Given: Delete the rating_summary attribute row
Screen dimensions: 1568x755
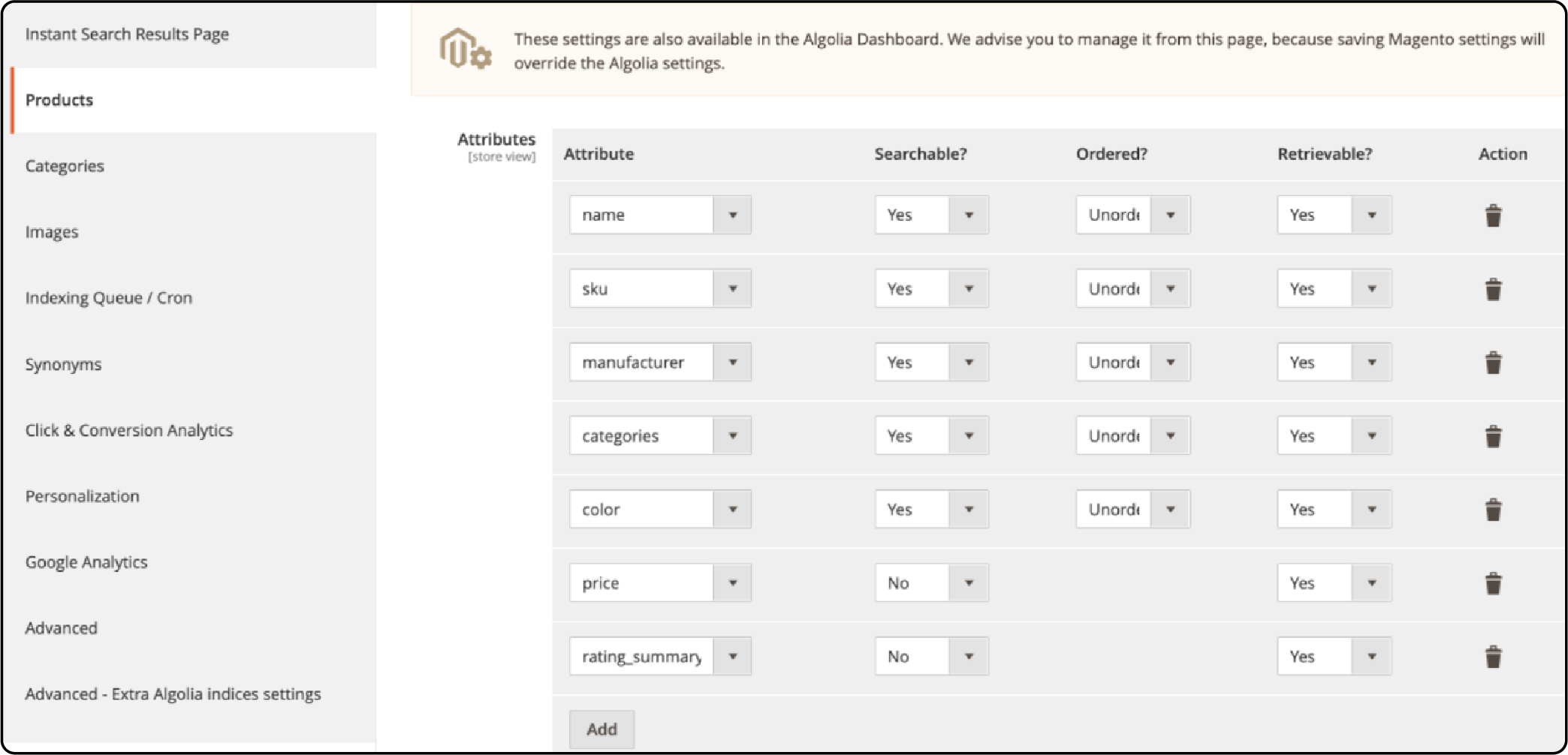Looking at the screenshot, I should (1493, 657).
